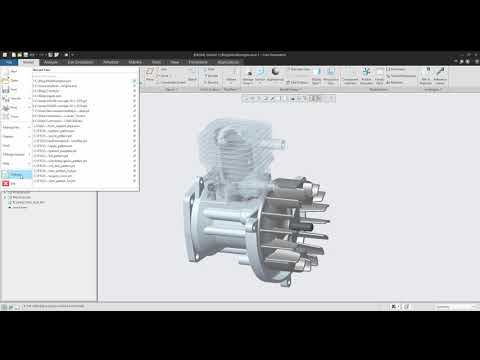480x360 pixels.
Task: Expand the Datum group dropdown label
Action: [171, 89]
